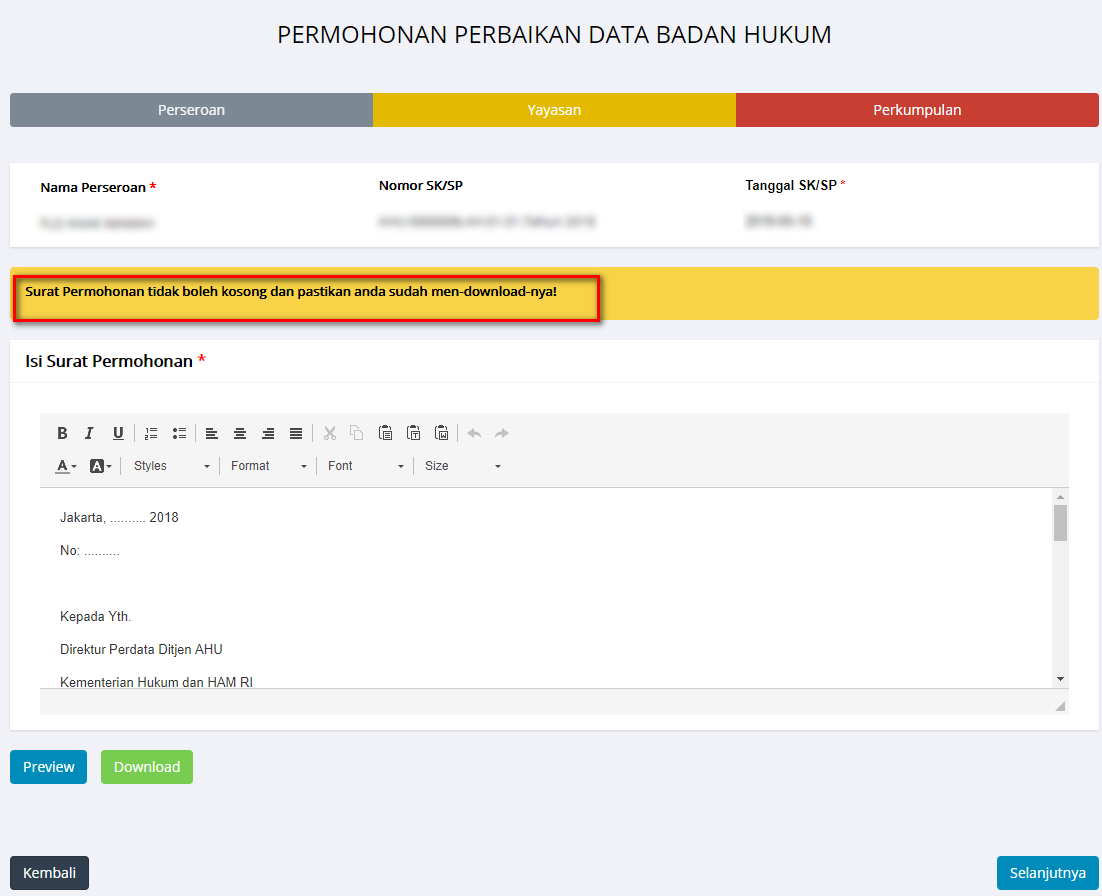Click the Paste from Word icon

tap(441, 433)
